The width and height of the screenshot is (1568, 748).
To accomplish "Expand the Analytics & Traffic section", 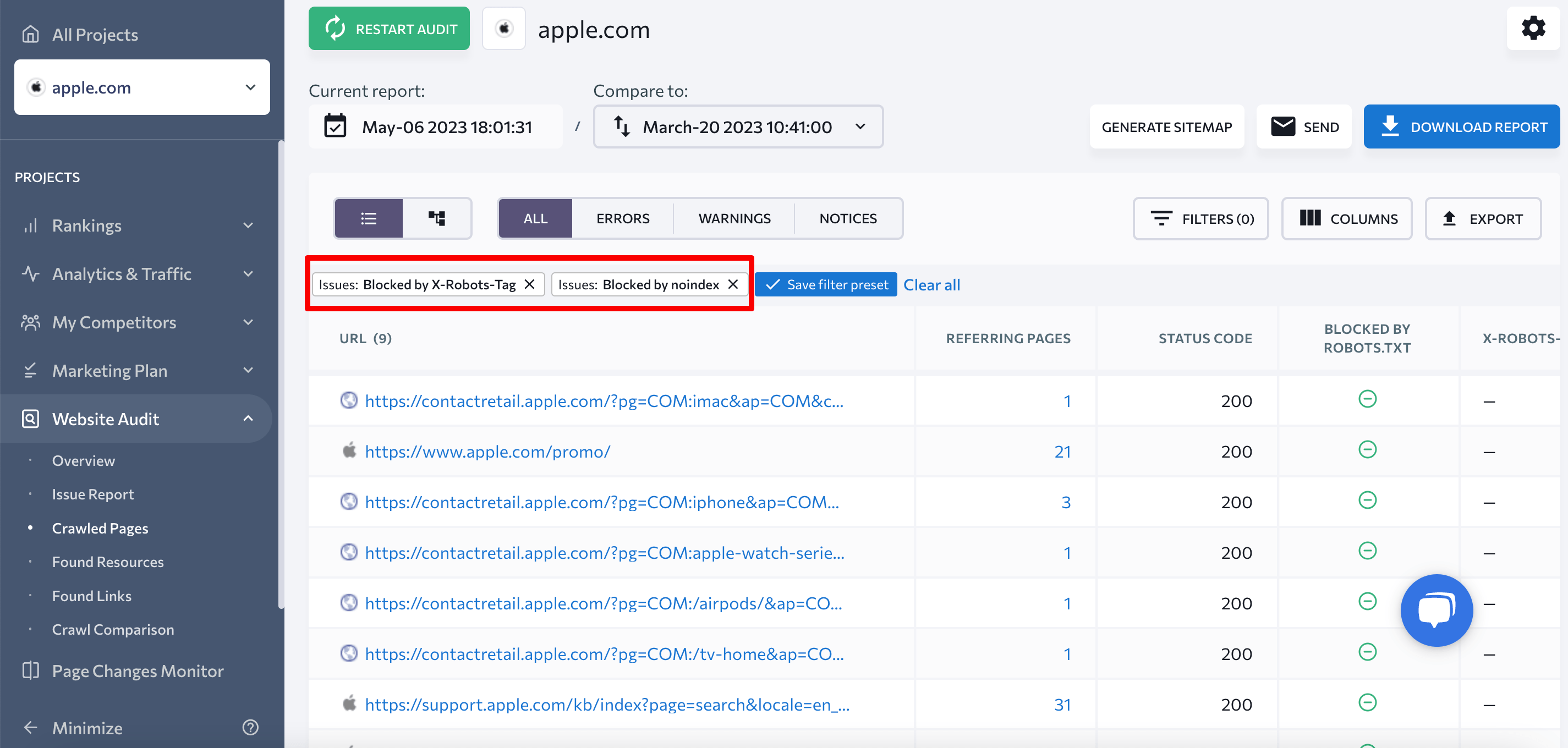I will 248,274.
